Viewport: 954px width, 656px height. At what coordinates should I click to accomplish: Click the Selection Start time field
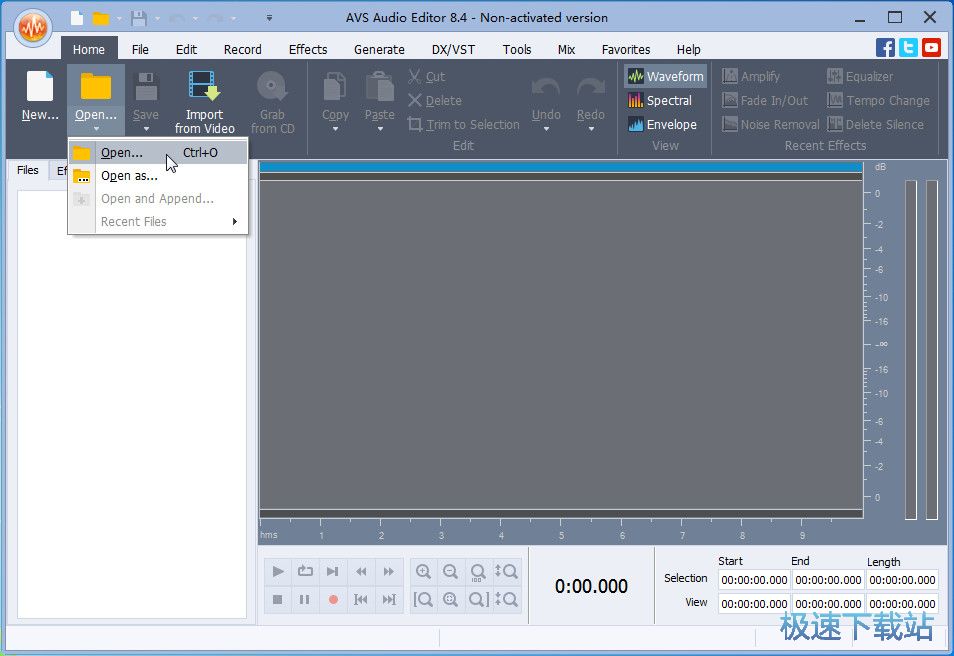754,580
